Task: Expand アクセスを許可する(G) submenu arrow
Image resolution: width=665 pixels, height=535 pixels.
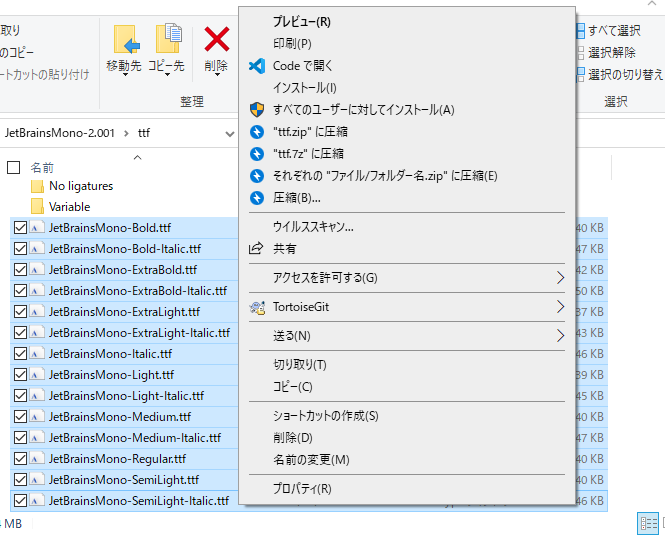Action: 560,278
